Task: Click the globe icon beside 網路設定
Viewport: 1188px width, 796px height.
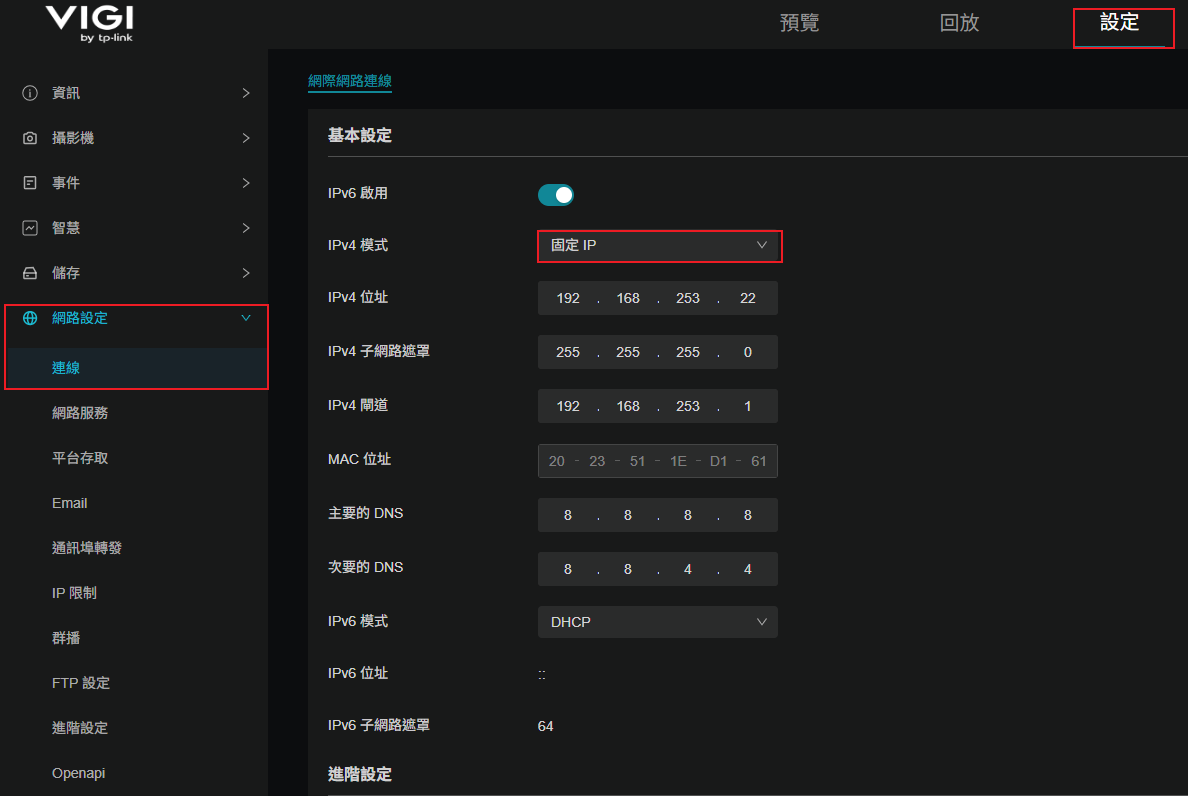Action: pyautogui.click(x=30, y=318)
